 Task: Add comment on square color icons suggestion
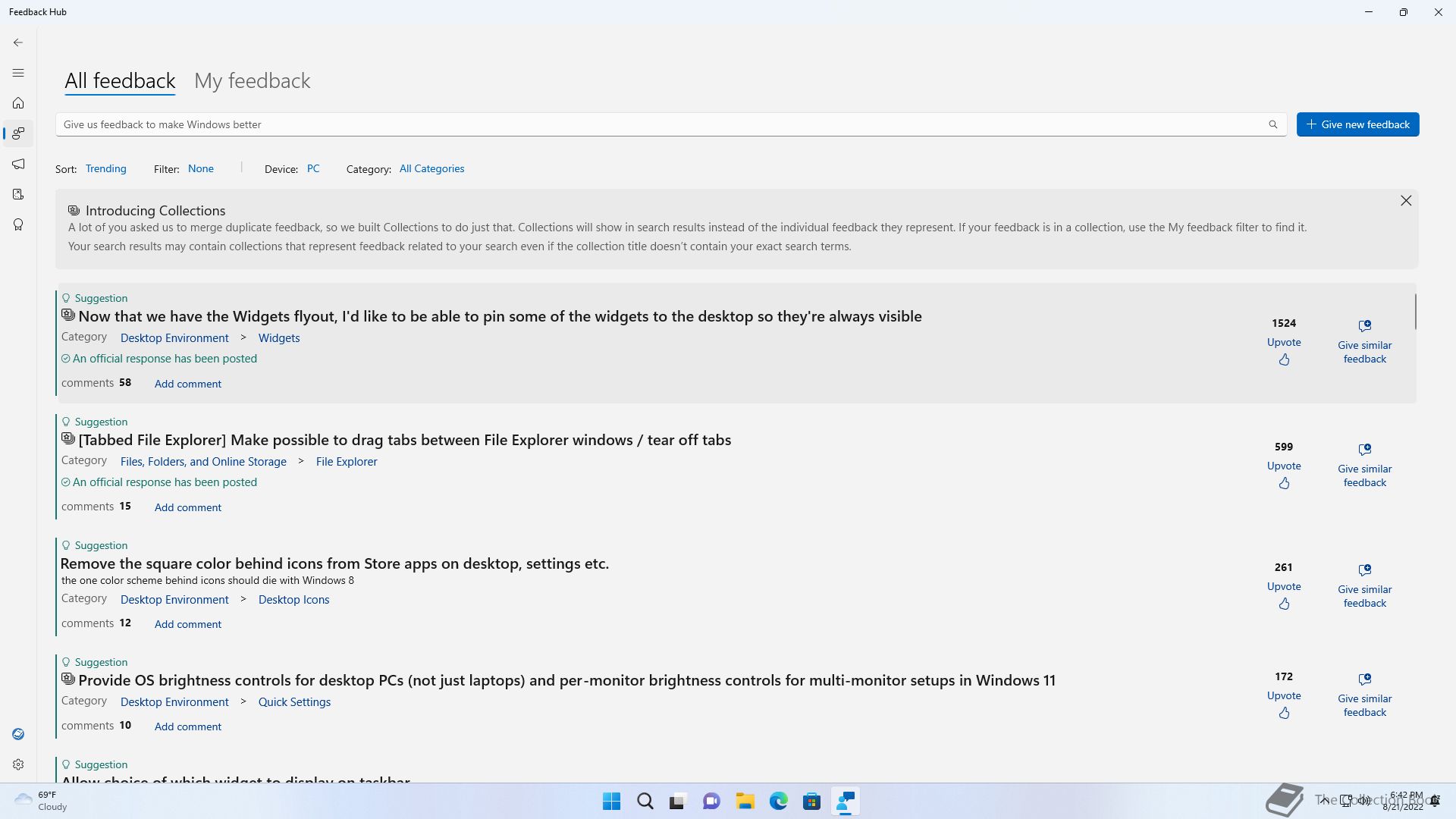pyautogui.click(x=187, y=624)
